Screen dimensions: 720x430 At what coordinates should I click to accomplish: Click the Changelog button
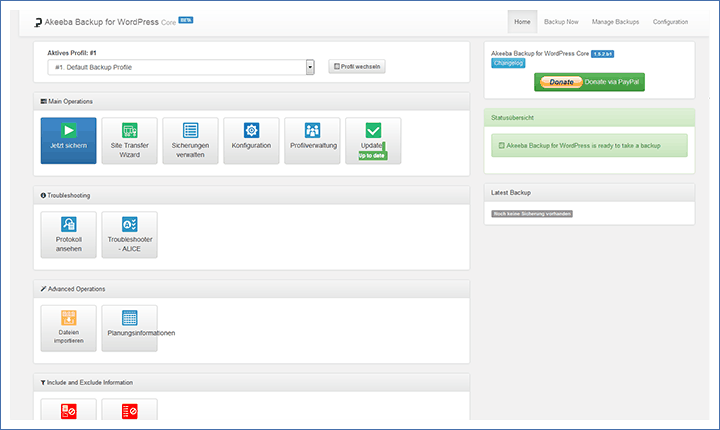(x=508, y=63)
